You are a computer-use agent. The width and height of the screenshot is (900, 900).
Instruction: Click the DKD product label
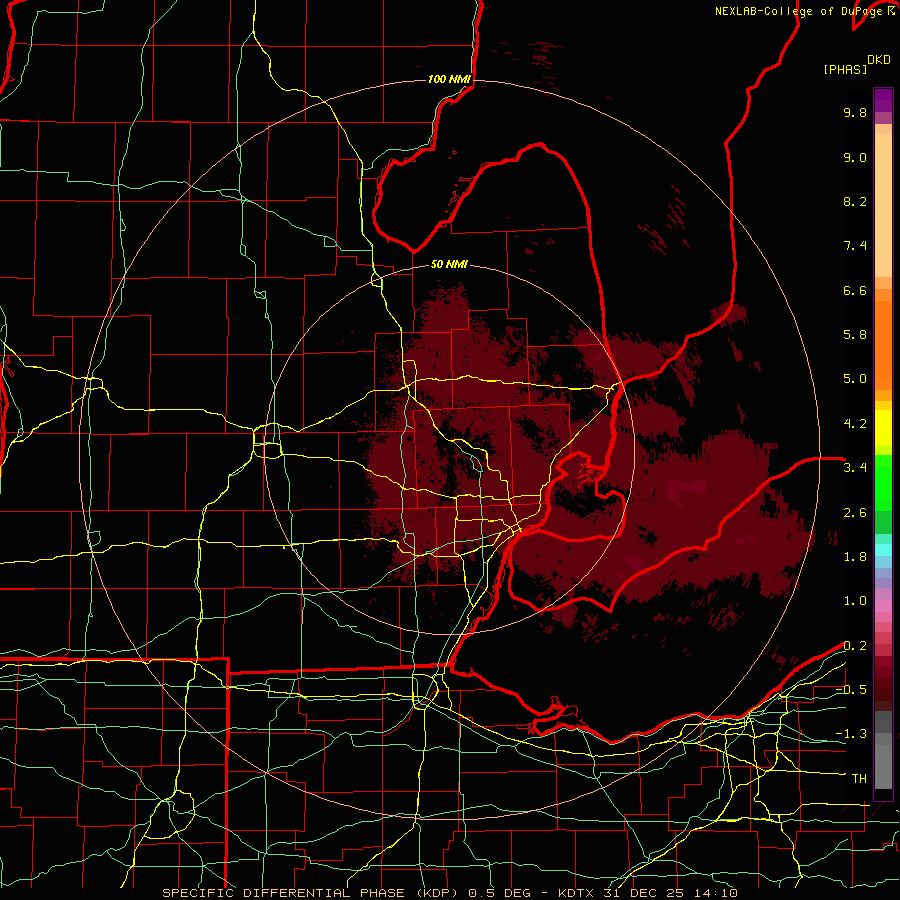click(879, 60)
